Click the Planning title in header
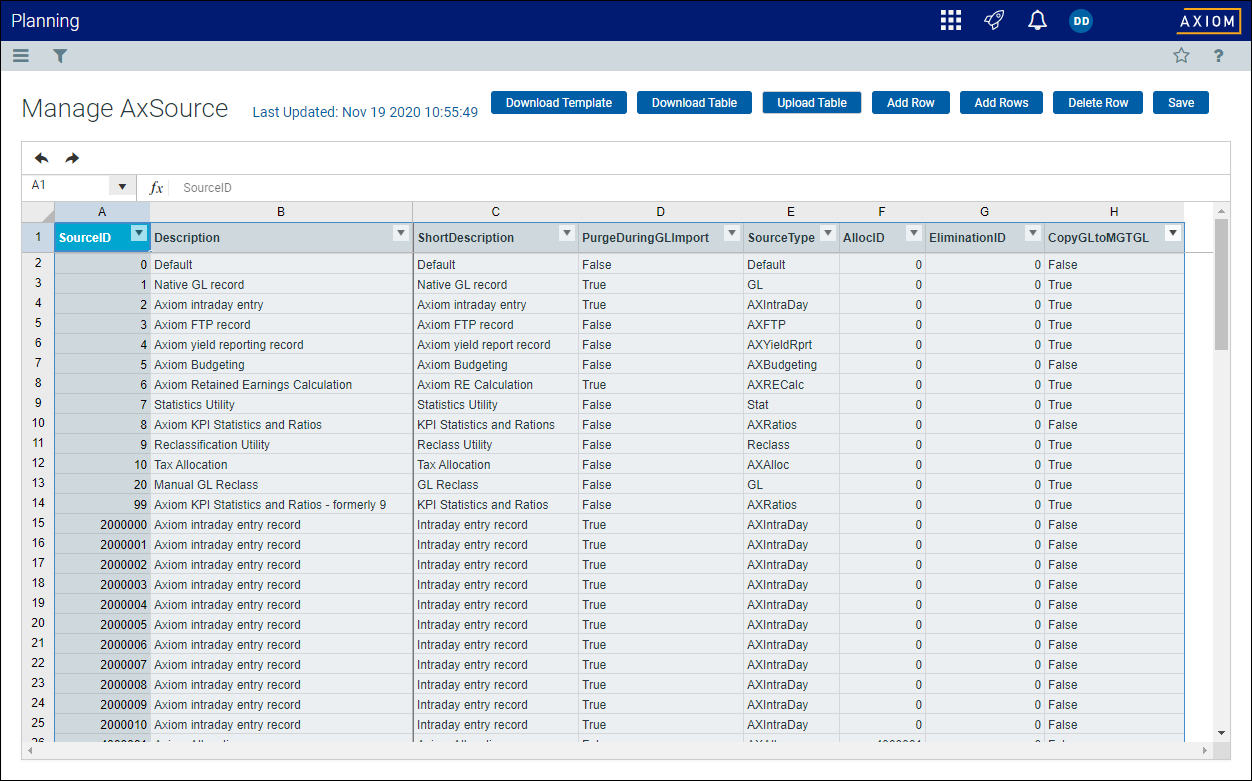Screen dimensions: 1252x781 click(x=45, y=21)
